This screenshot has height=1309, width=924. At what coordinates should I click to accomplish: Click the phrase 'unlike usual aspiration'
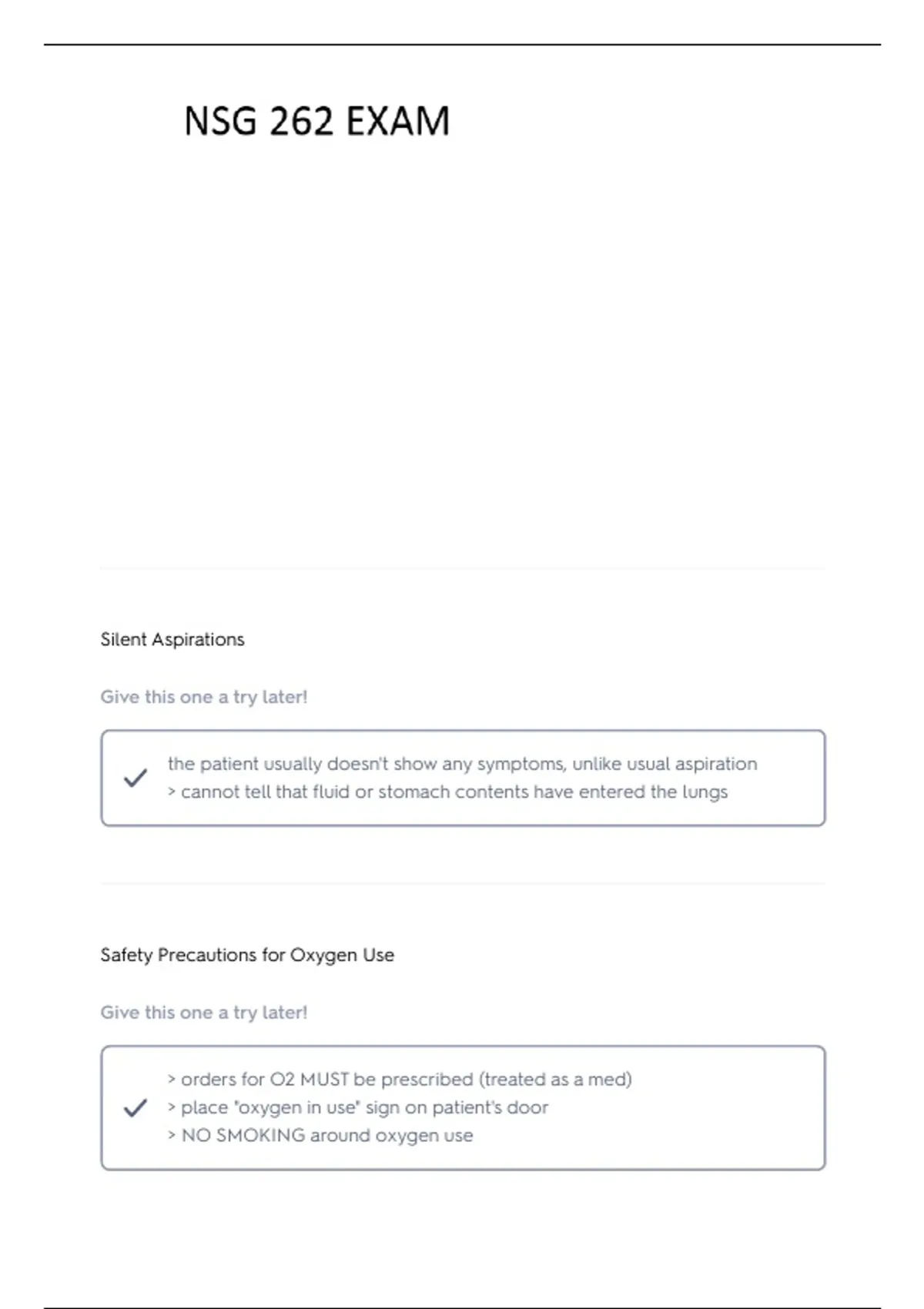(665, 764)
